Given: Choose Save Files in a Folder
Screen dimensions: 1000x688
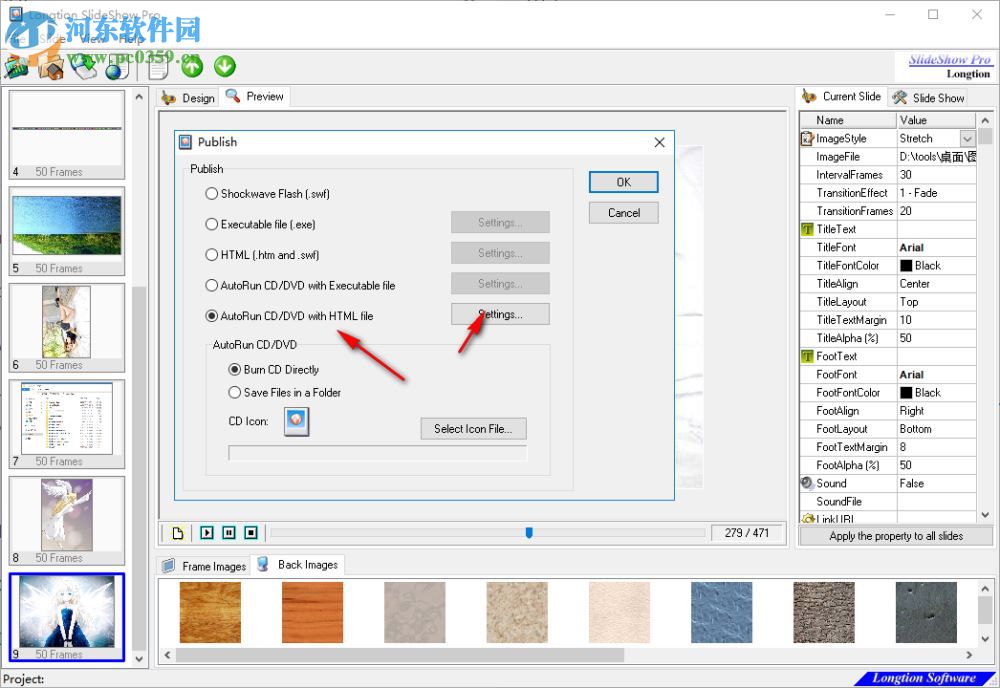Looking at the screenshot, I should (235, 391).
